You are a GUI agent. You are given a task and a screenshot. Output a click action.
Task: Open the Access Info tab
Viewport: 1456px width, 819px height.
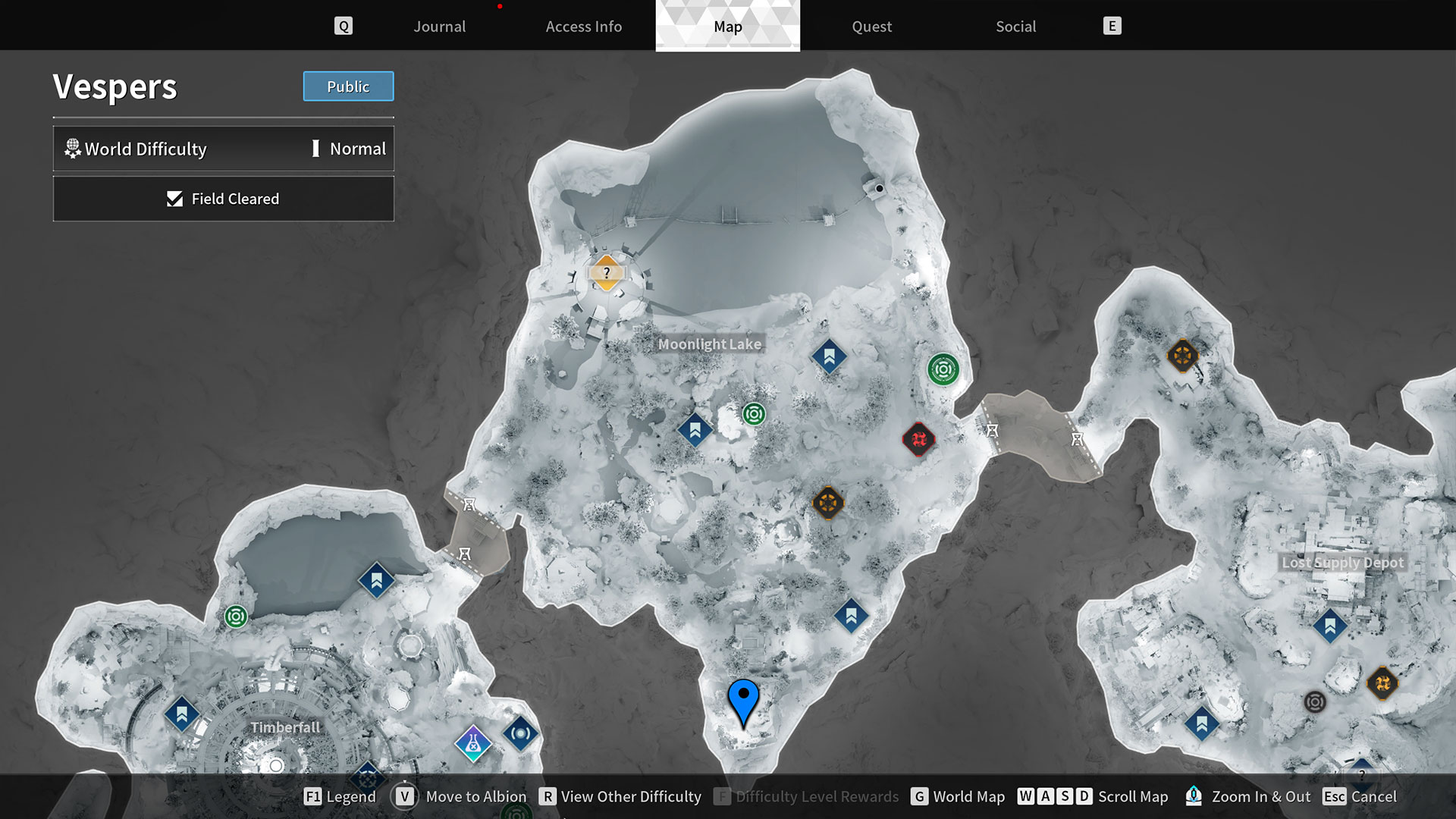tap(584, 26)
